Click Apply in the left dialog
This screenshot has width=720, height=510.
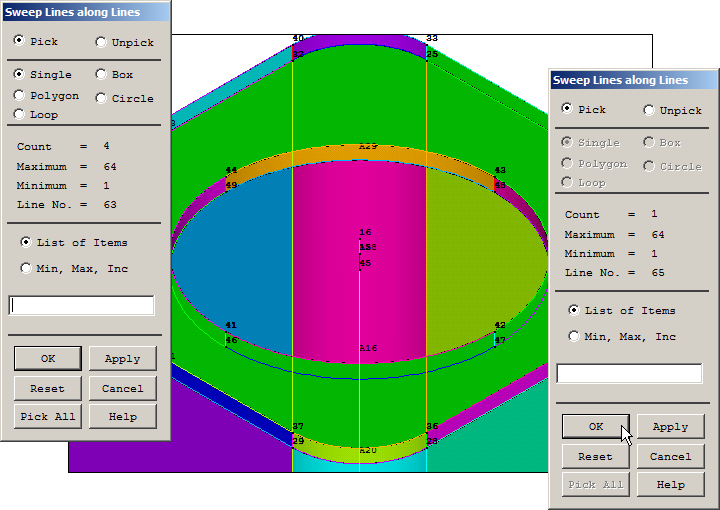coord(123,359)
